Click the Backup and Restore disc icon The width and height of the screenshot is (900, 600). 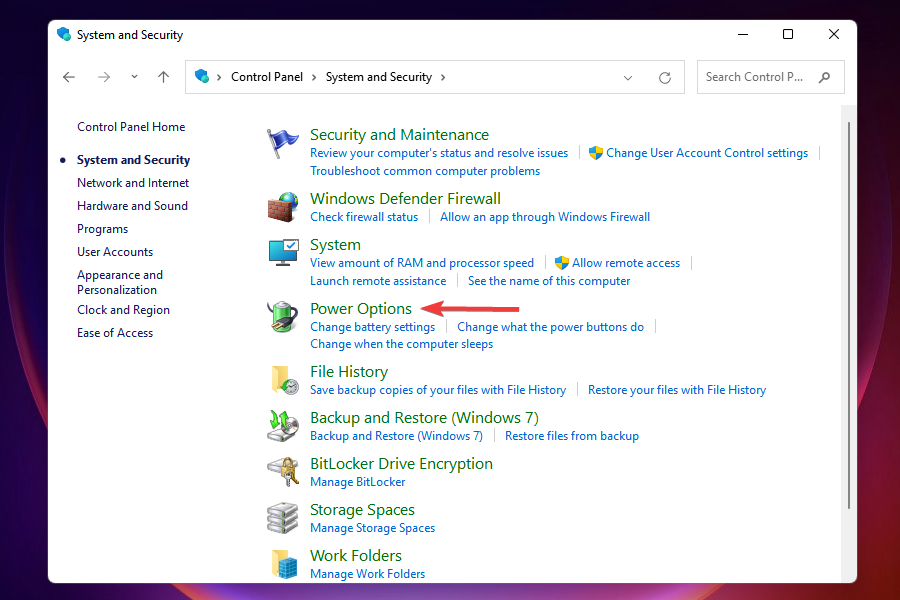(x=282, y=425)
